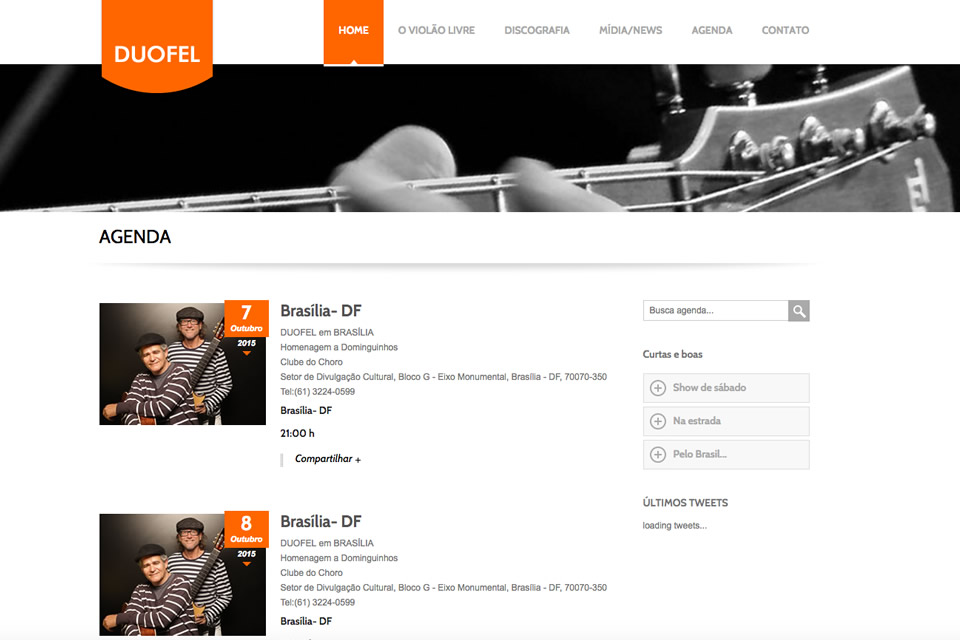The image size is (960, 640).
Task: Click the DUOFEL orange logo badge
Action: click(x=157, y=46)
